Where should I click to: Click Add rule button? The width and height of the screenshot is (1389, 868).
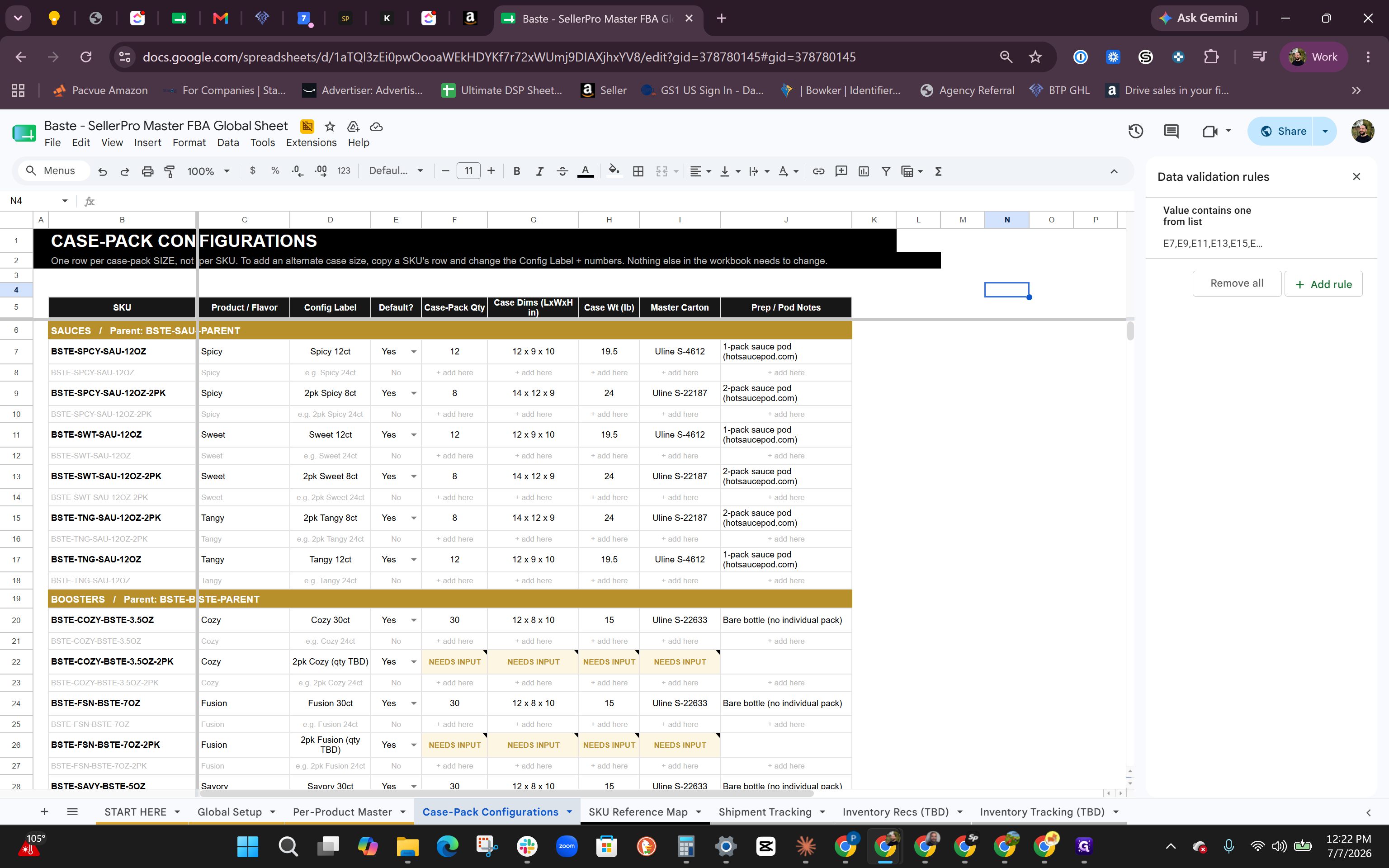pos(1323,284)
